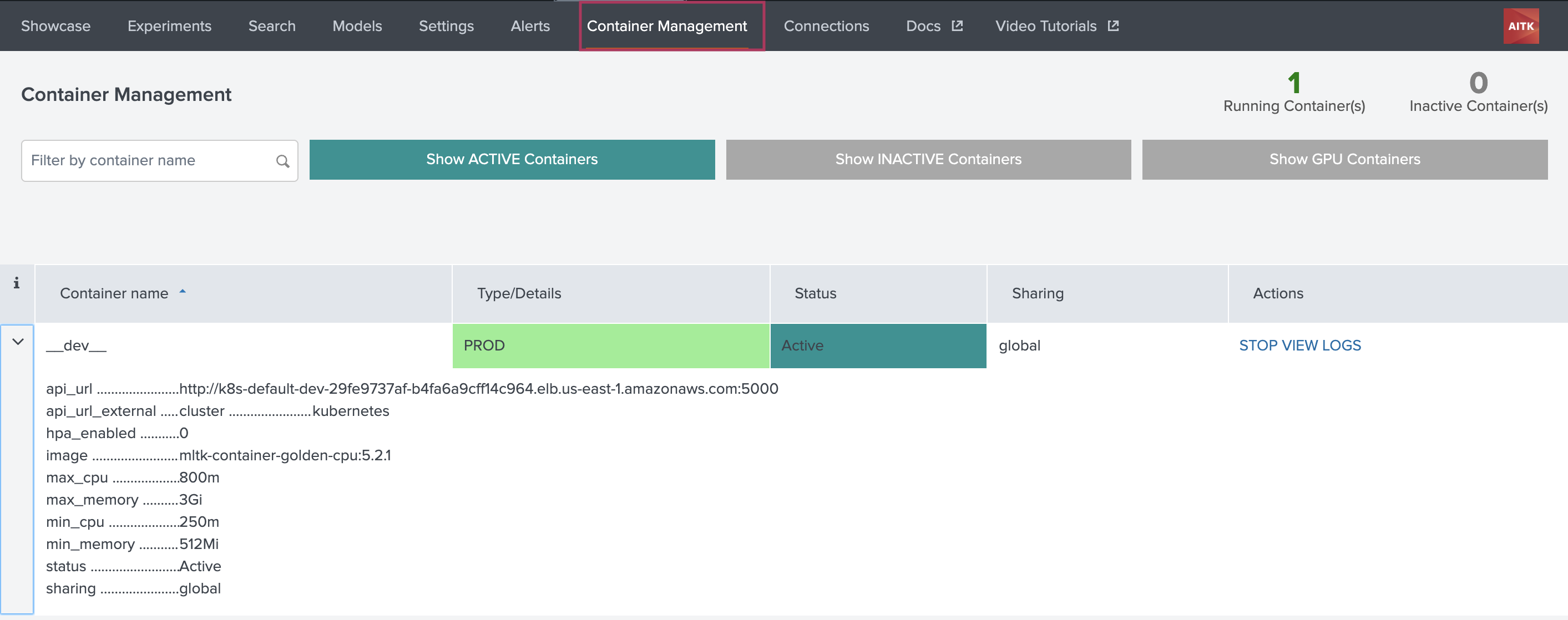Viewport: 1568px width, 620px height.
Task: Click Show INACTIVE Containers button
Action: [x=928, y=159]
